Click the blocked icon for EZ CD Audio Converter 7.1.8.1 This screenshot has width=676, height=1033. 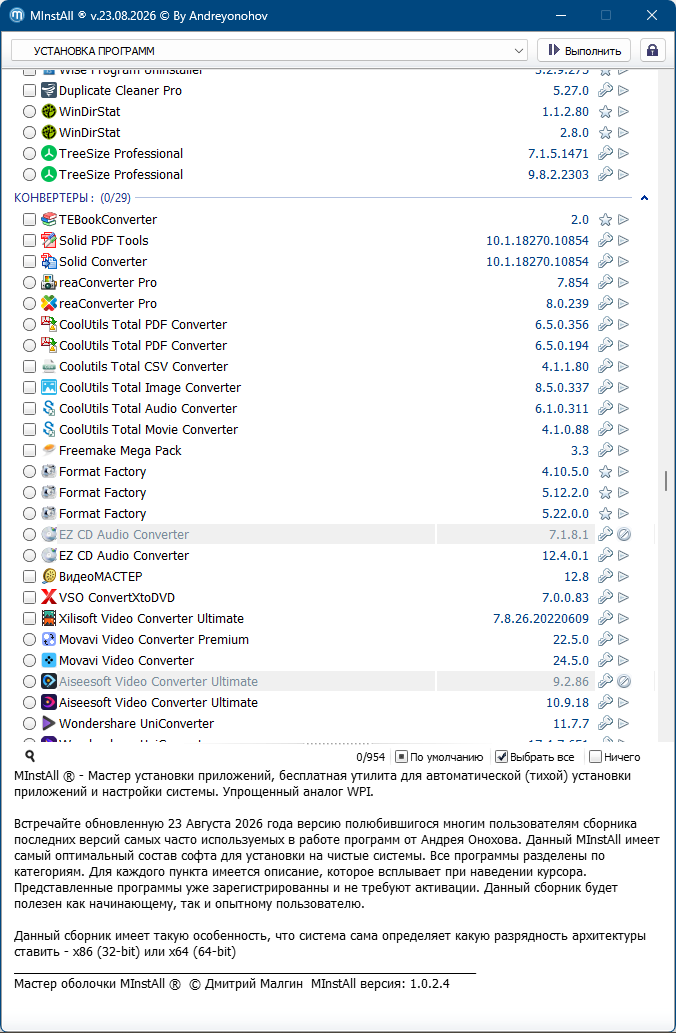pos(624,534)
